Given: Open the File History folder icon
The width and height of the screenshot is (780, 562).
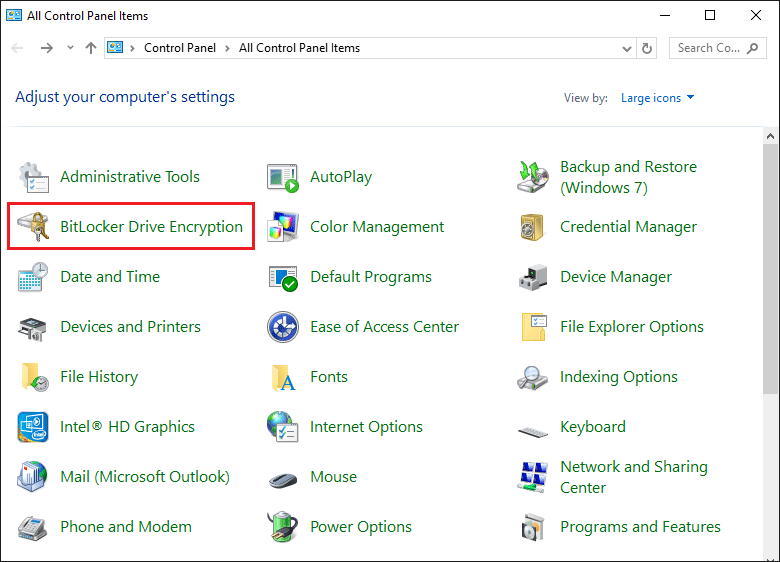Looking at the screenshot, I should (35, 377).
